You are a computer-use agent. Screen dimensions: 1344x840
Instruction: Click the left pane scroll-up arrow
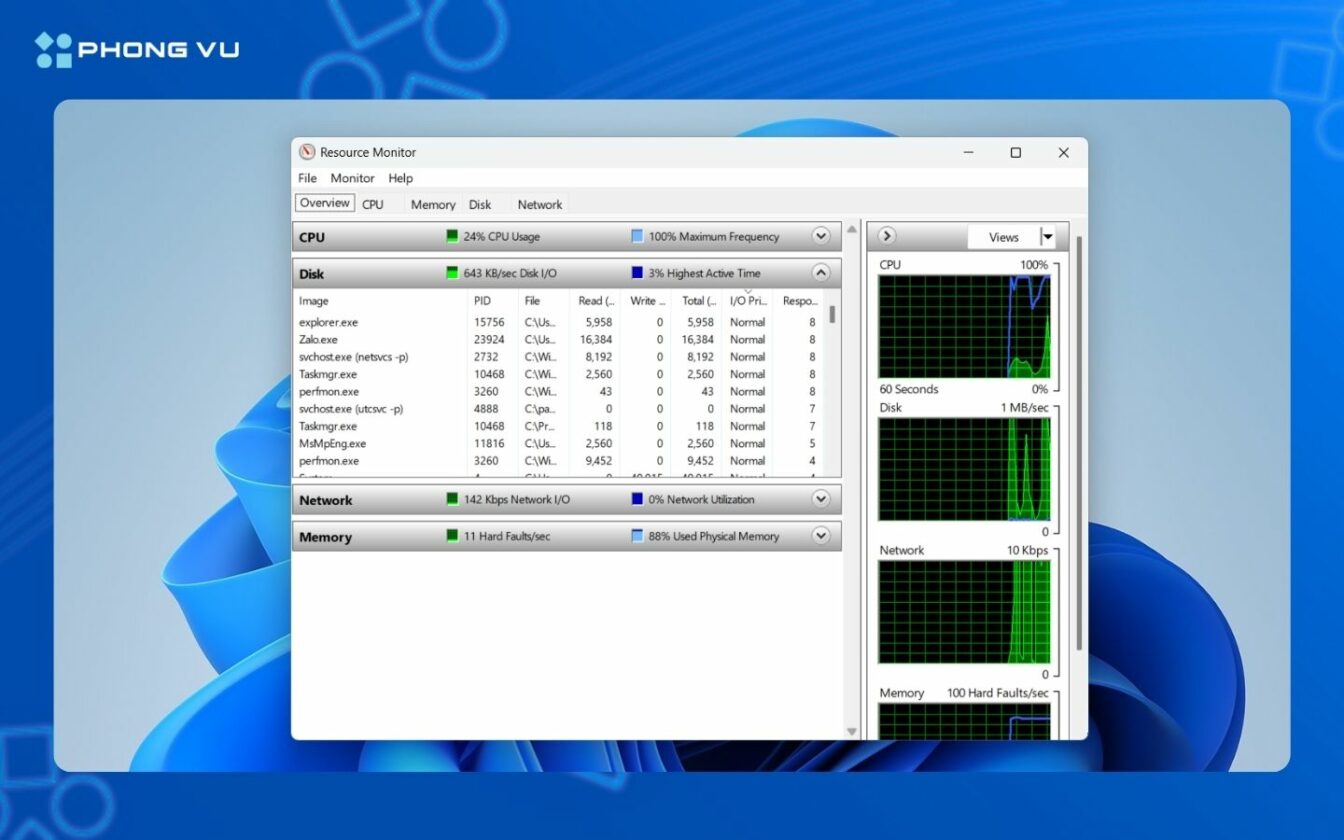[x=852, y=229]
